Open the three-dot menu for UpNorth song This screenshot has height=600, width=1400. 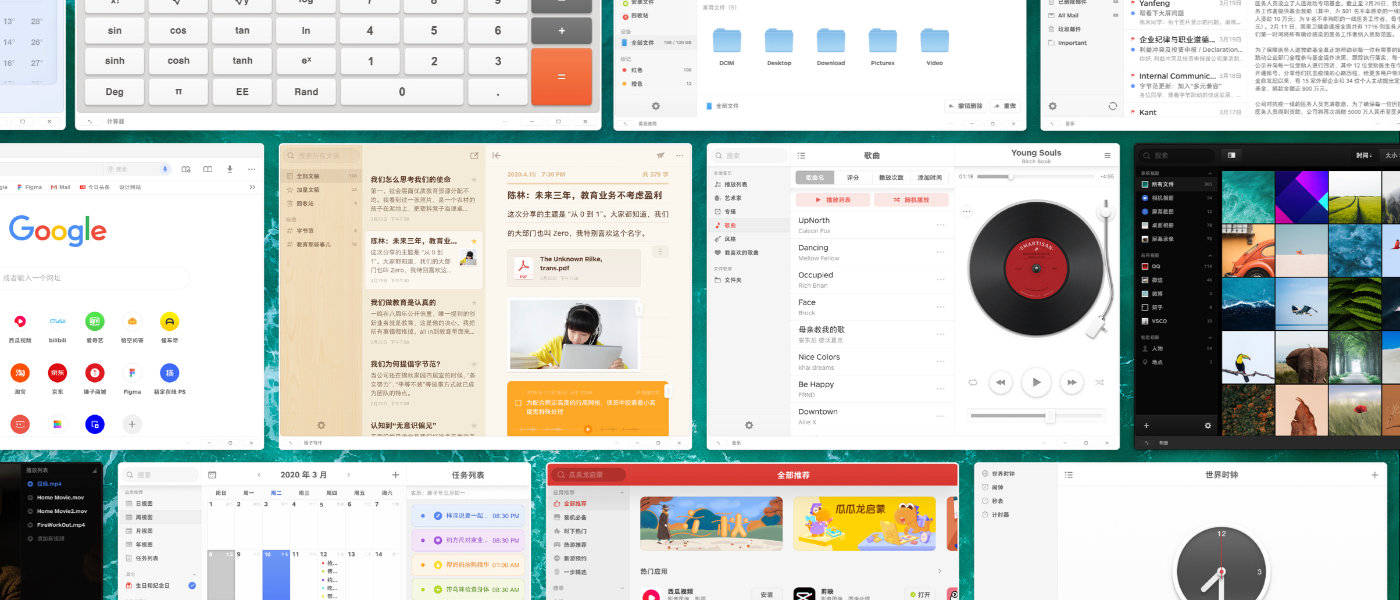click(940, 225)
